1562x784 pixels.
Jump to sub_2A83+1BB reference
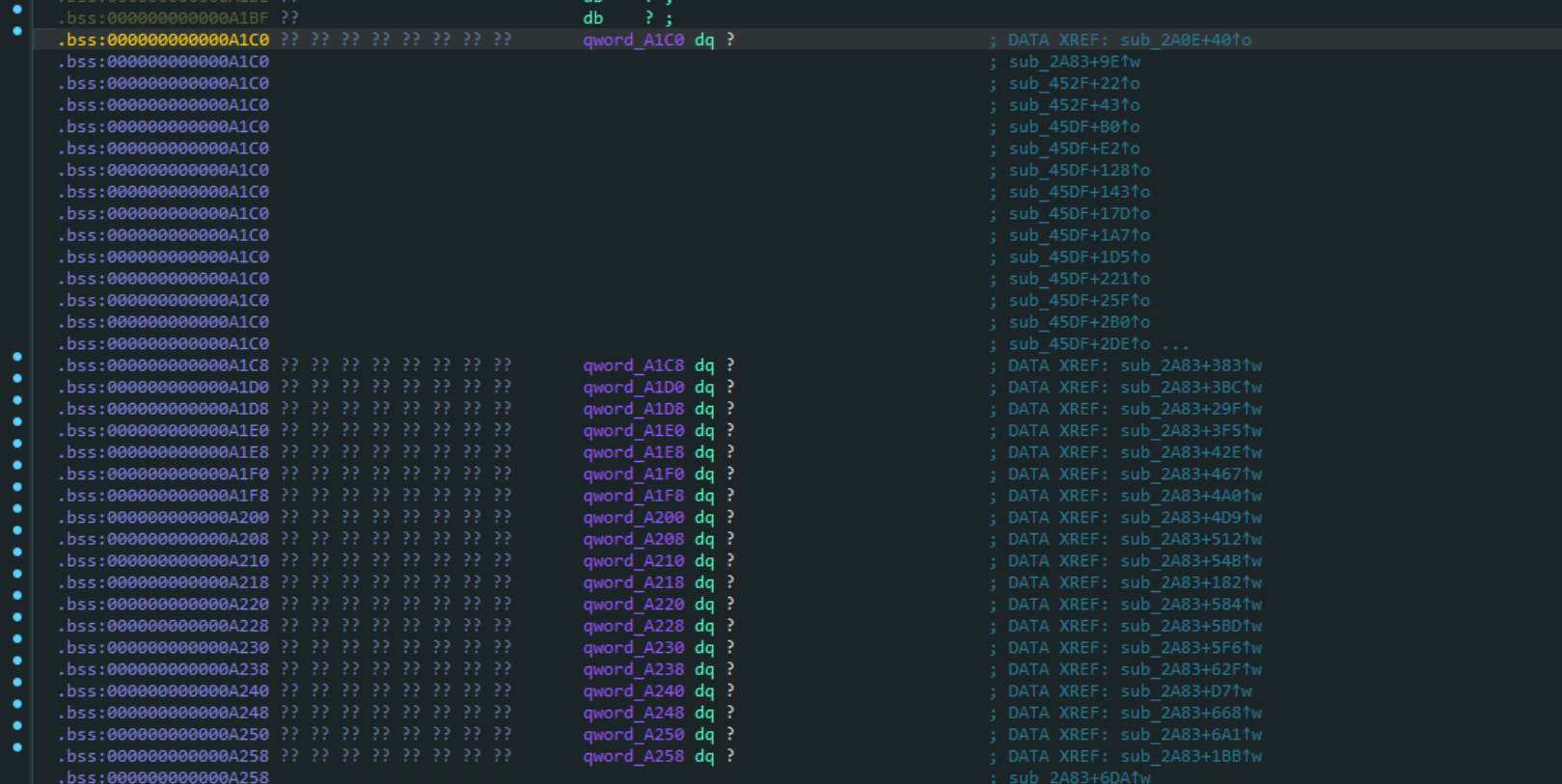click(1192, 756)
